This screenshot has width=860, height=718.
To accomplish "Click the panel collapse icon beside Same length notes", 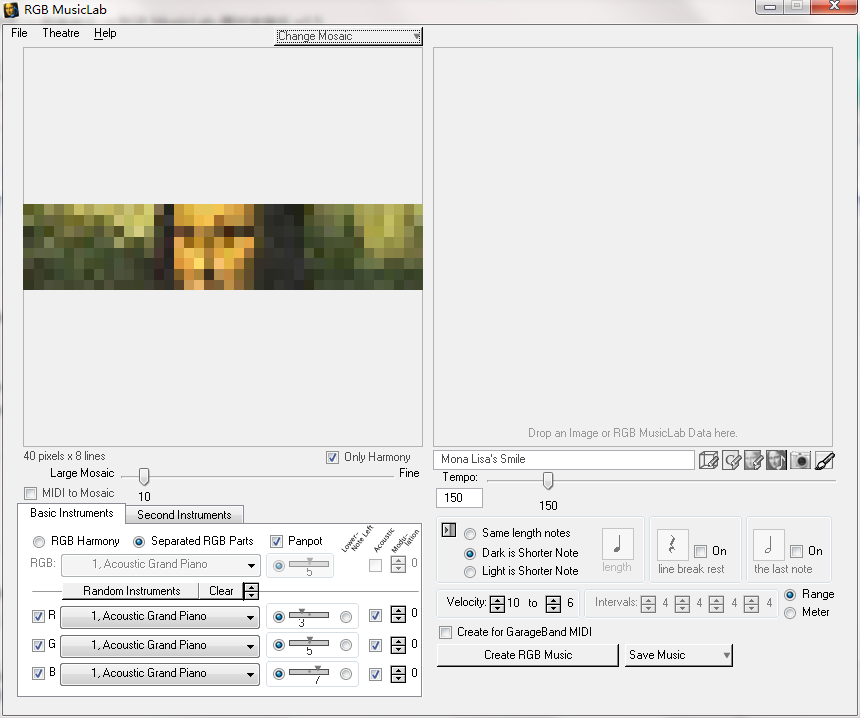I will 449,530.
